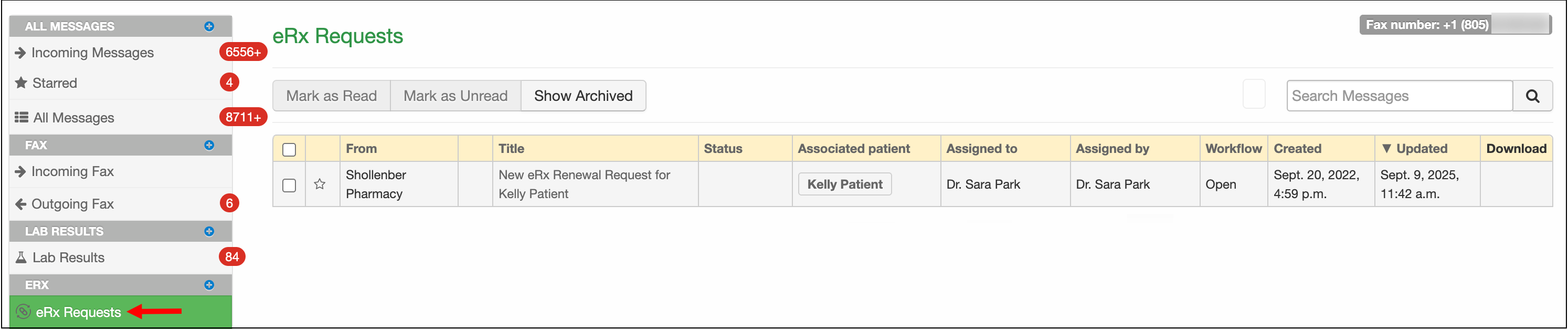The height and width of the screenshot is (329, 1568).
Task: Click the blank square button beside search
Action: 1253,95
